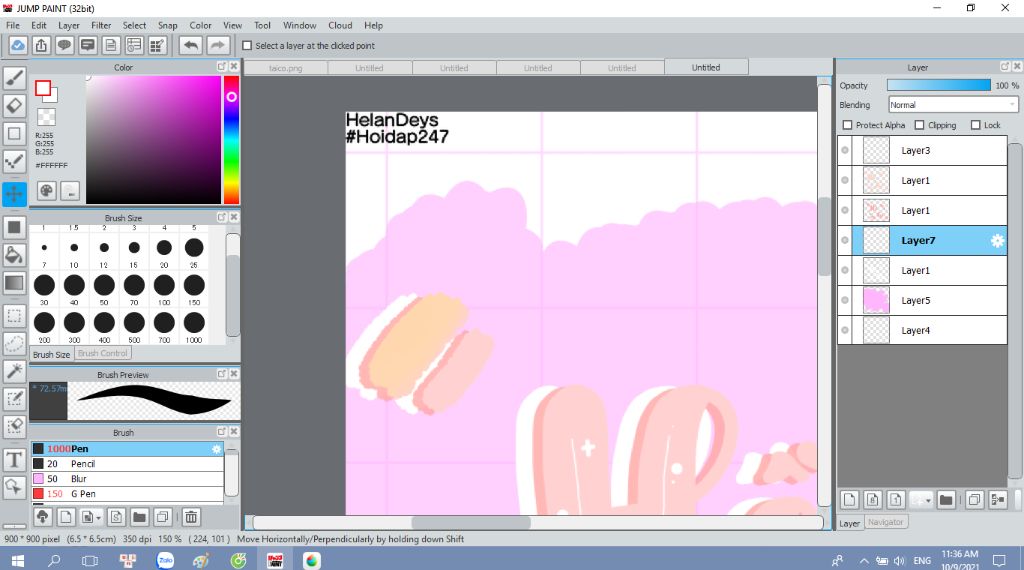The image size is (1024, 570).
Task: Select the Bucket fill tool
Action: click(14, 255)
